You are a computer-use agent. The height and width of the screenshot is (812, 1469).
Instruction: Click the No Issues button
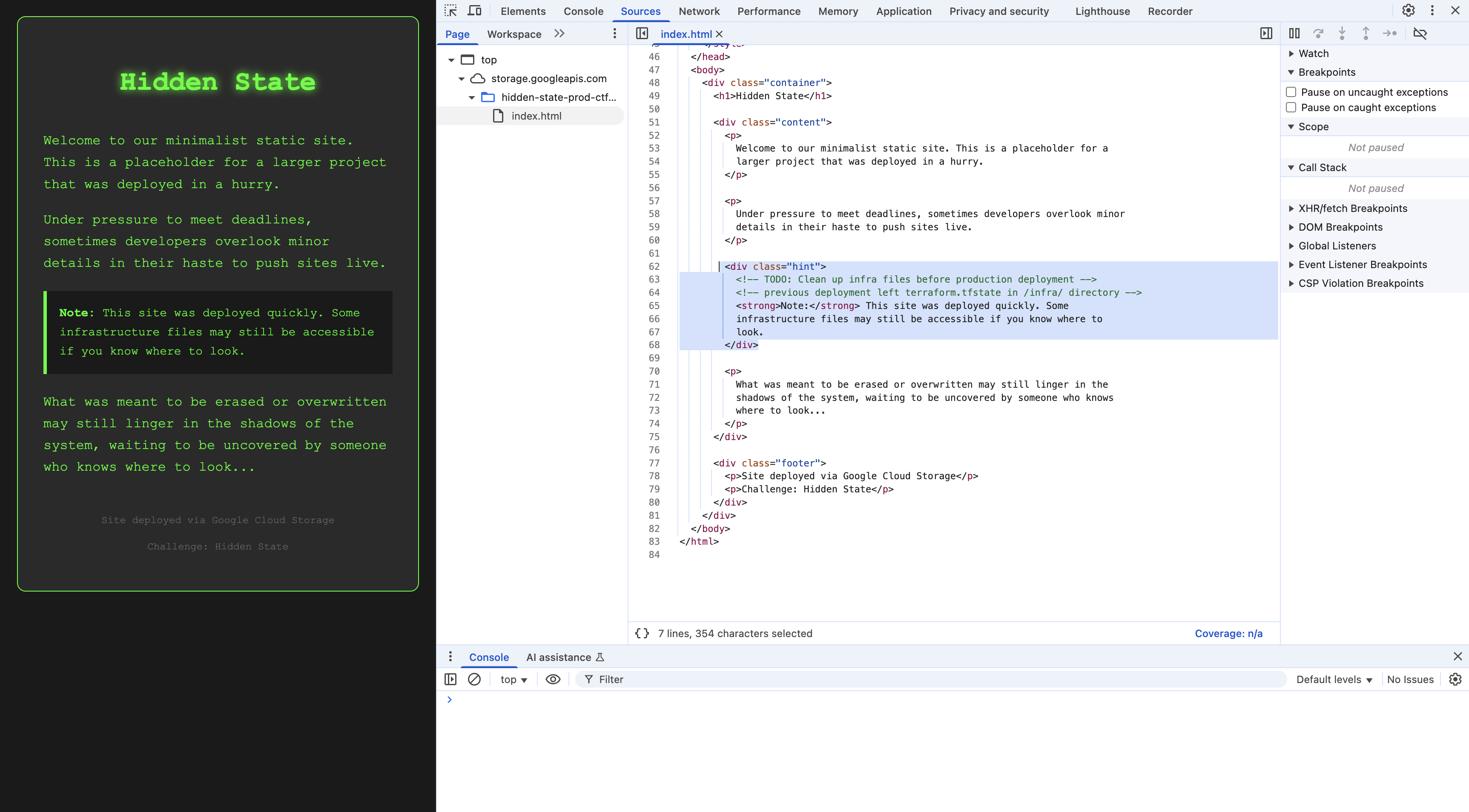click(1410, 679)
